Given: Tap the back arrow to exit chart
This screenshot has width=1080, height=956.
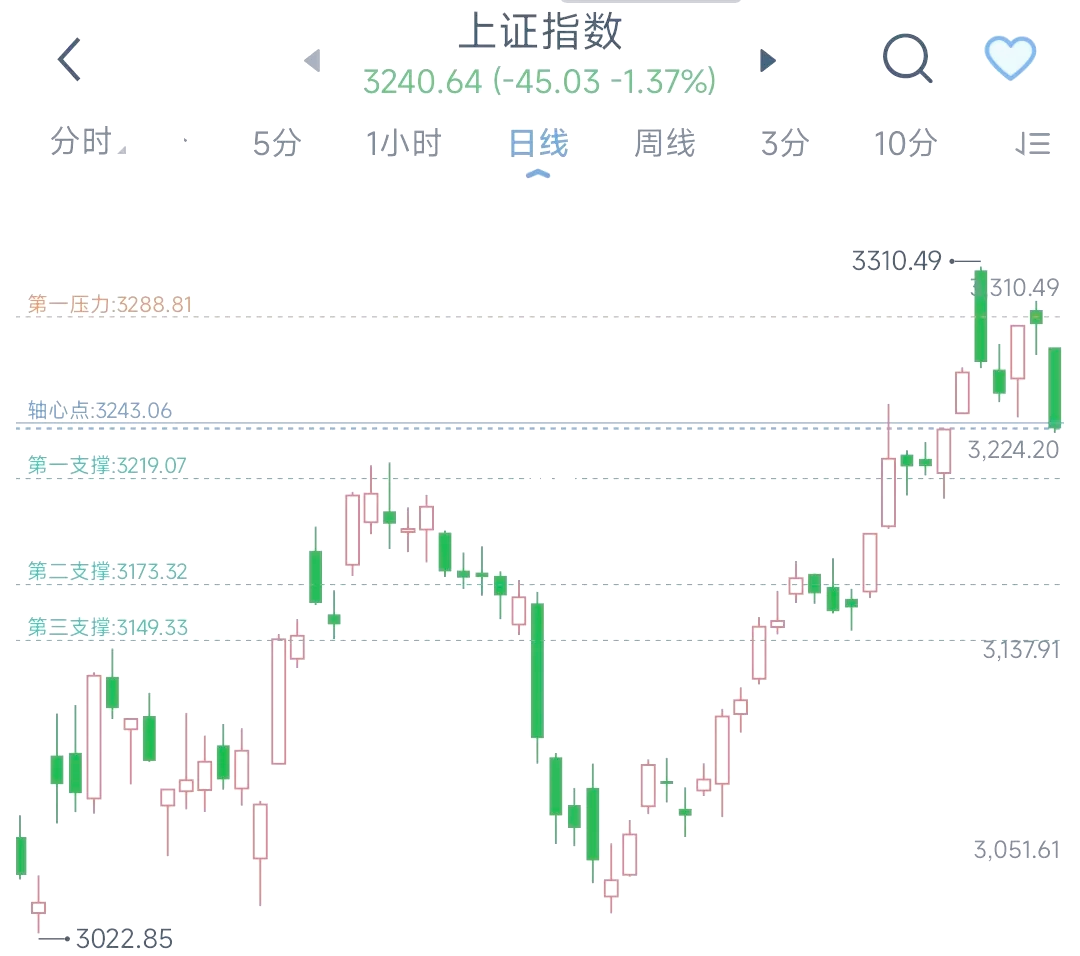Looking at the screenshot, I should 67,59.
